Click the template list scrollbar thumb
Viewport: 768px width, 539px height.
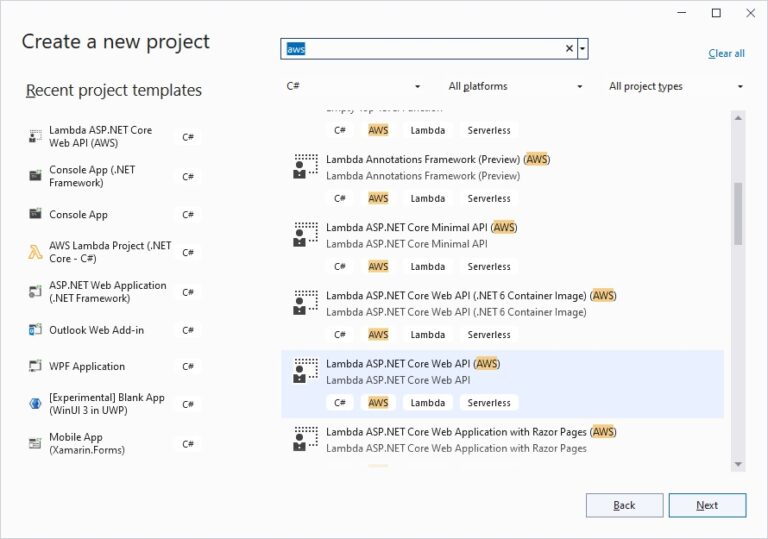click(x=738, y=213)
